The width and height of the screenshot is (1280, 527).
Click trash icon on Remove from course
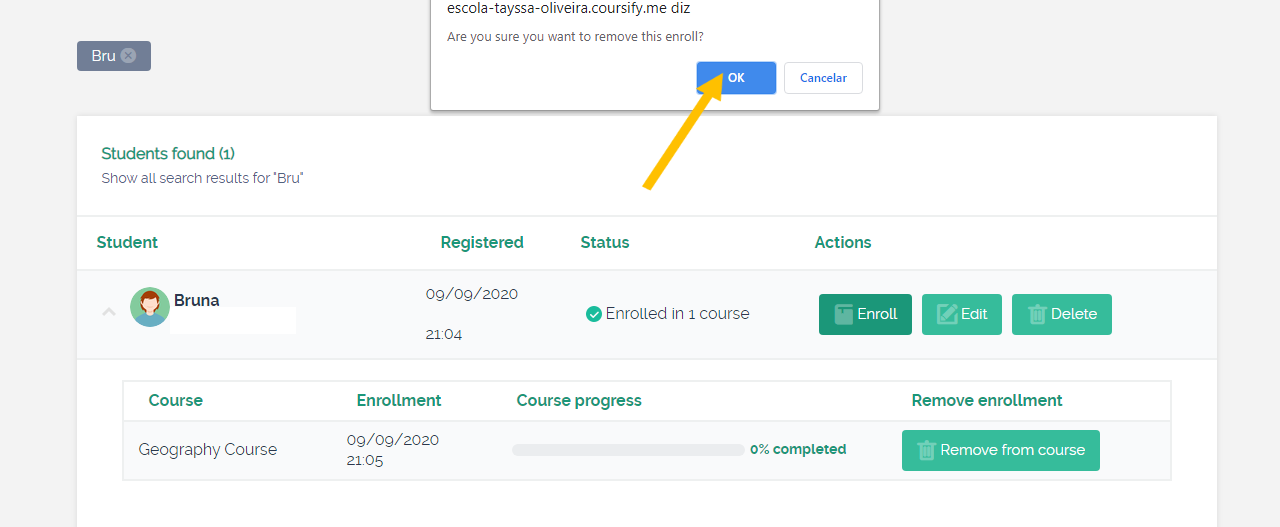926,450
